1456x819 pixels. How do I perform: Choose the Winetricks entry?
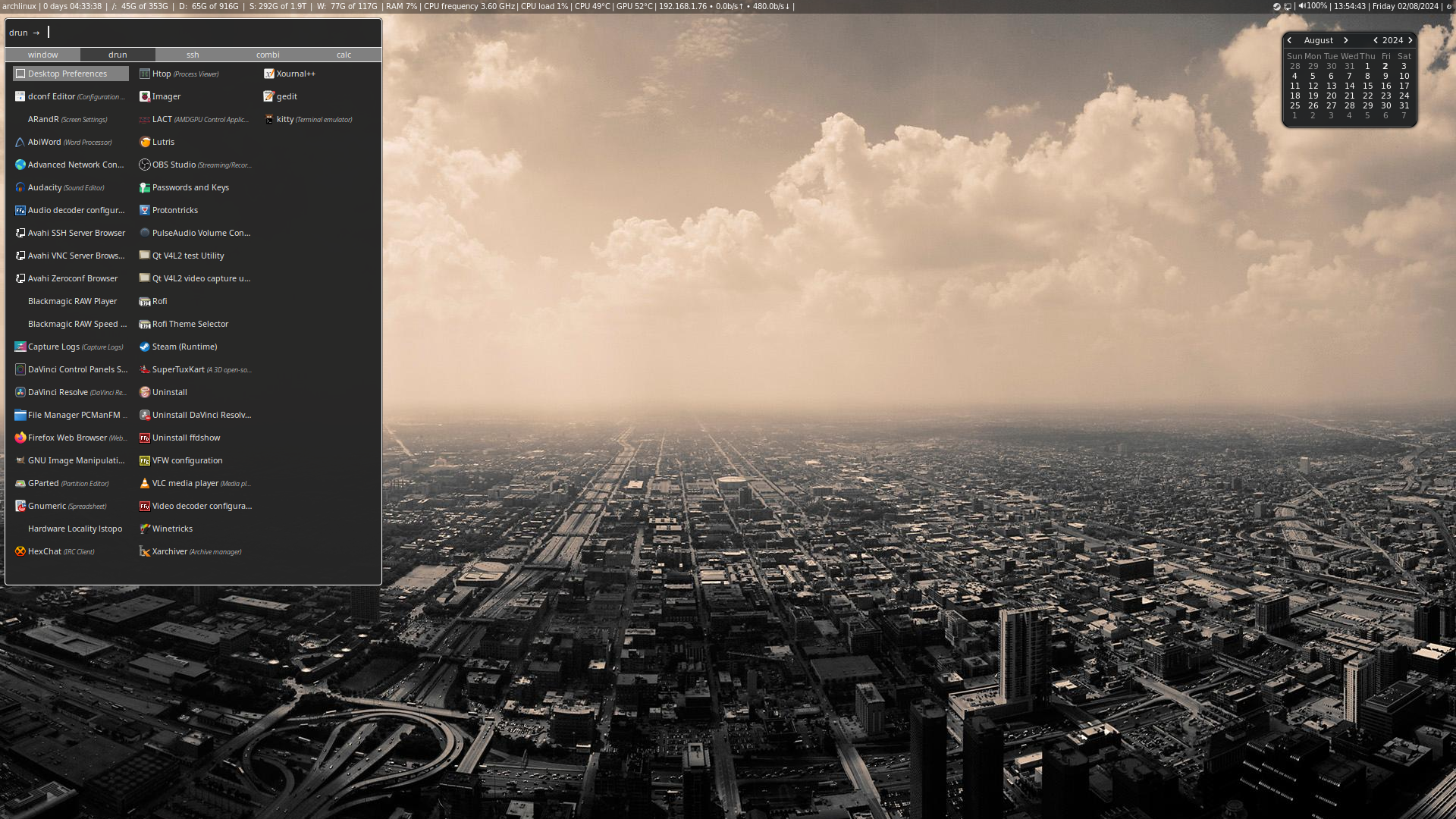171,529
